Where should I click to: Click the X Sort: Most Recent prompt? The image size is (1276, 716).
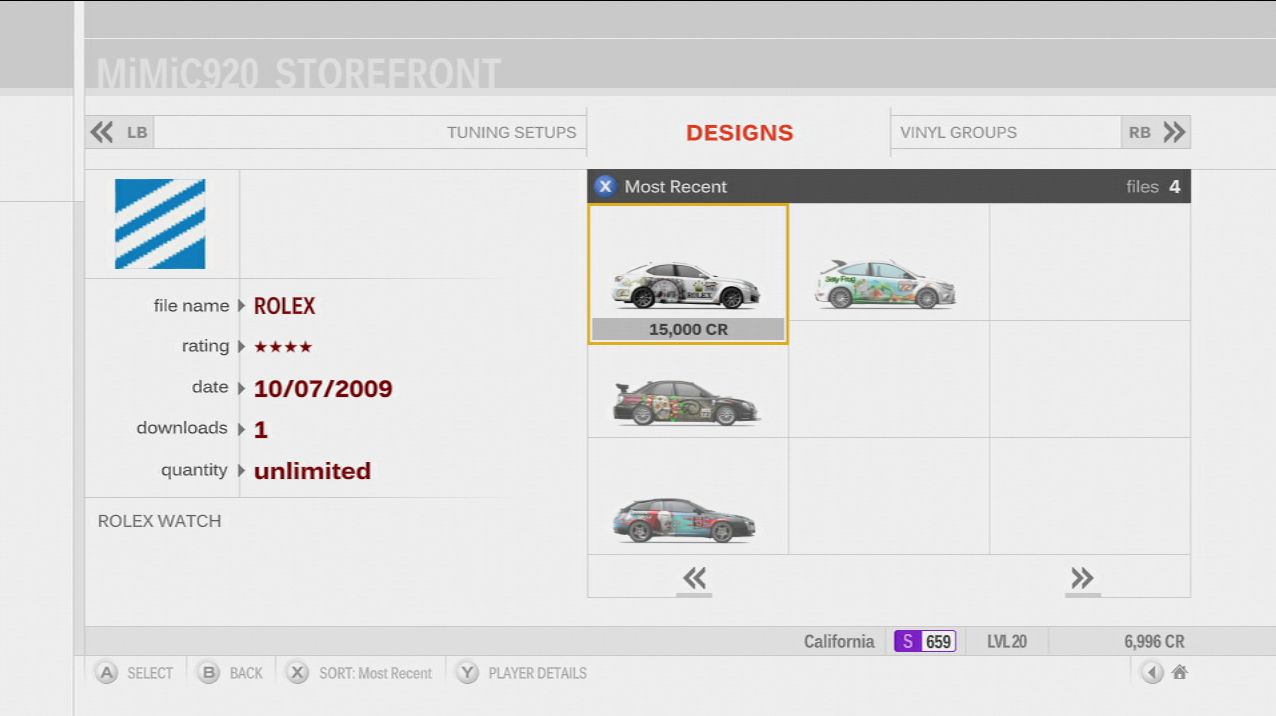(x=359, y=673)
